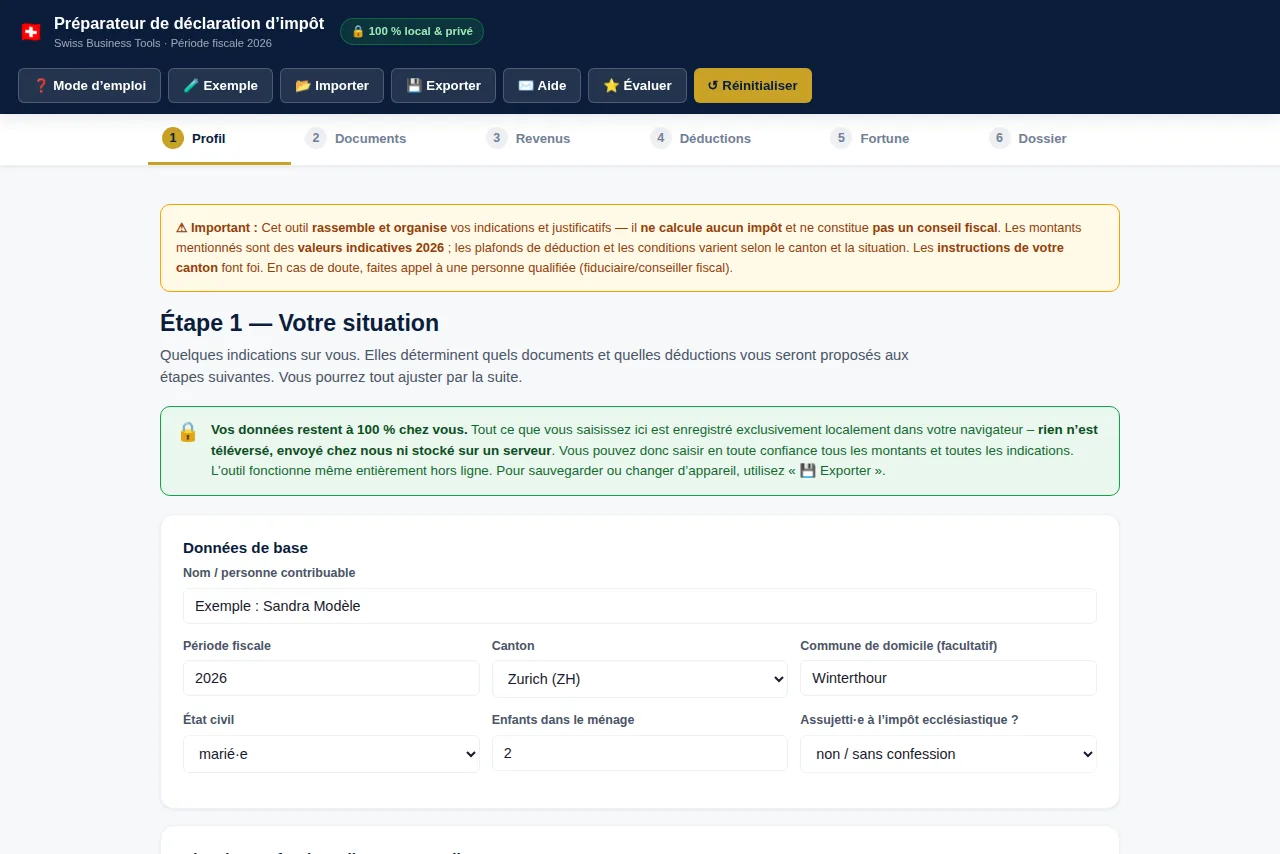The height and width of the screenshot is (854, 1280).
Task: Click the Réinitialiser reset button
Action: (753, 85)
